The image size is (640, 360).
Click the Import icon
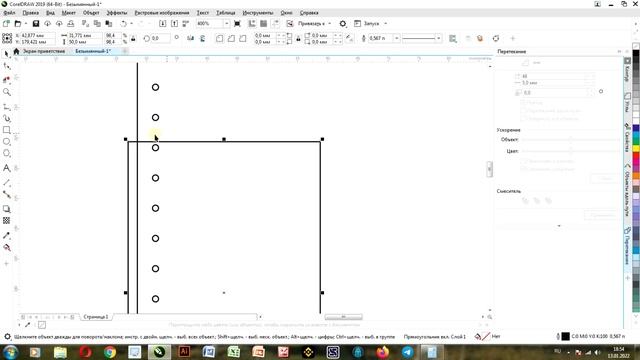coord(162,24)
